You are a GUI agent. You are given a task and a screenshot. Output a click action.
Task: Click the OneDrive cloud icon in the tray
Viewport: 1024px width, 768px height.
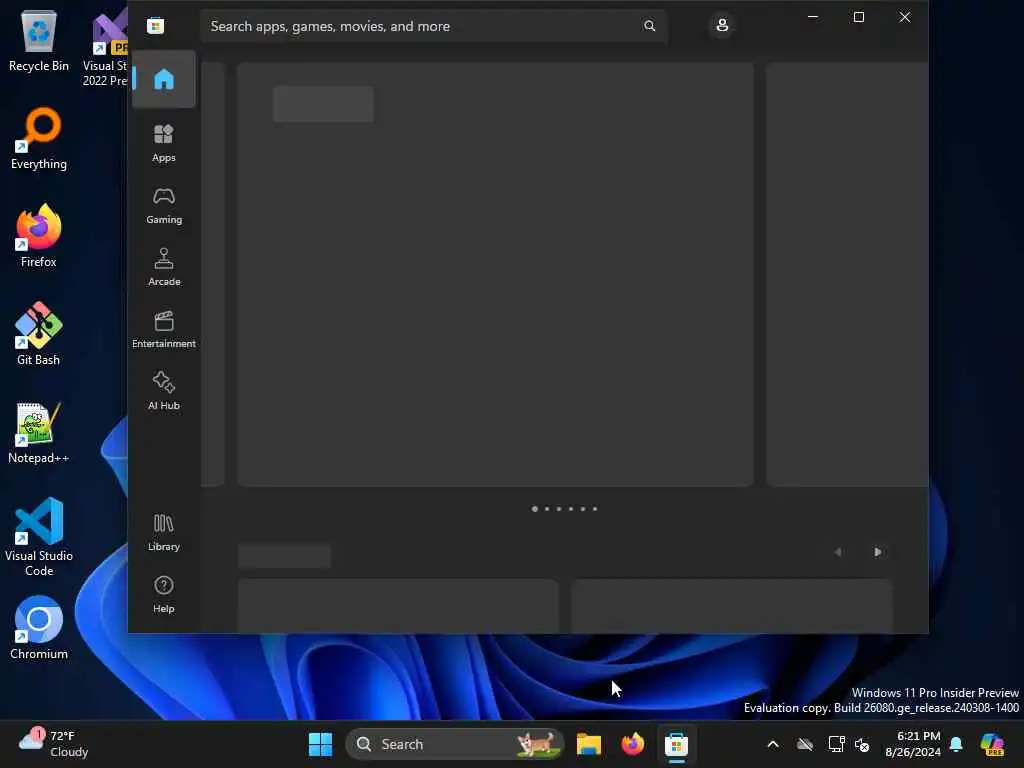click(x=805, y=744)
